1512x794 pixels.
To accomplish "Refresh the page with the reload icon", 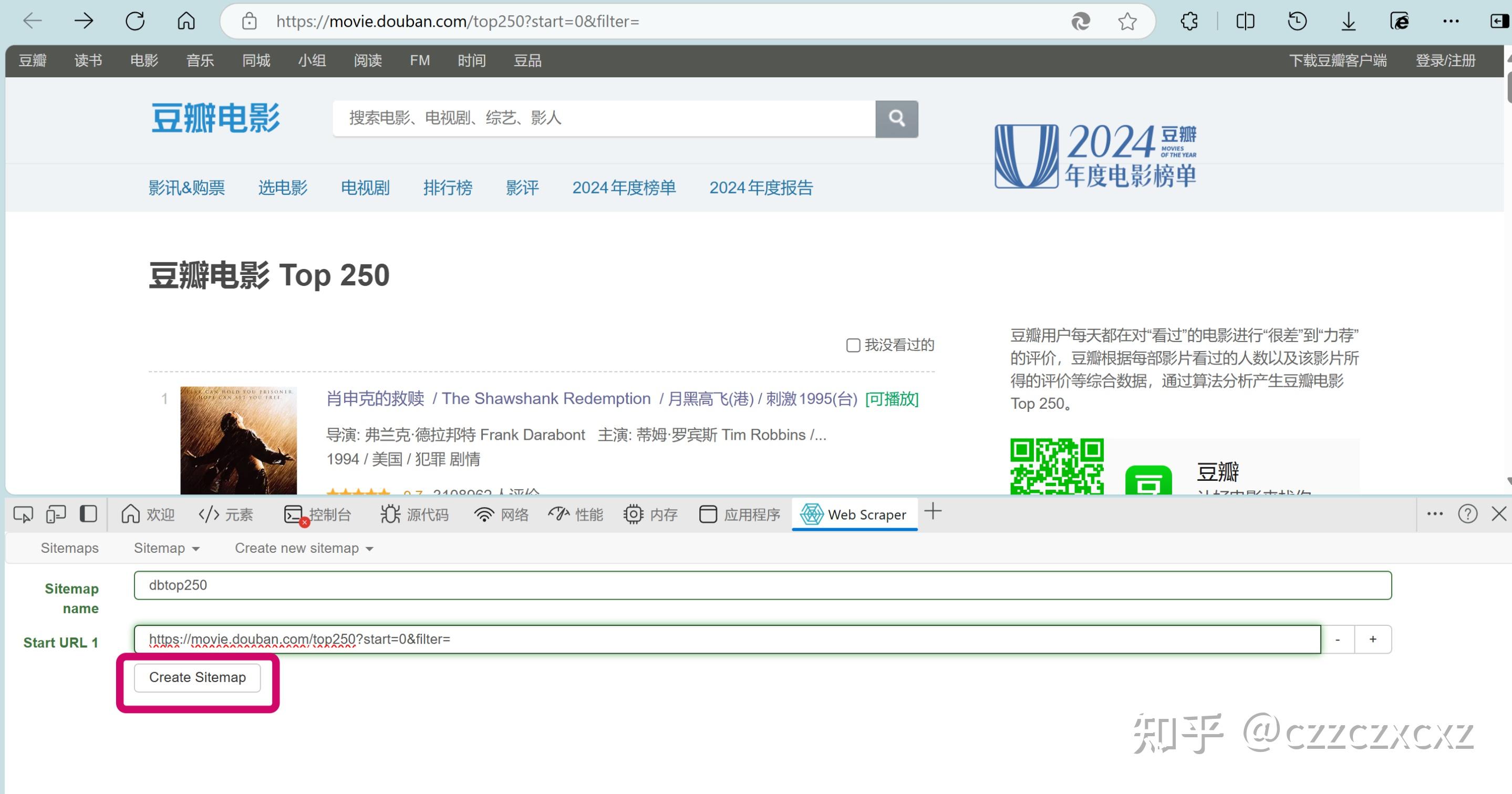I will 134,21.
